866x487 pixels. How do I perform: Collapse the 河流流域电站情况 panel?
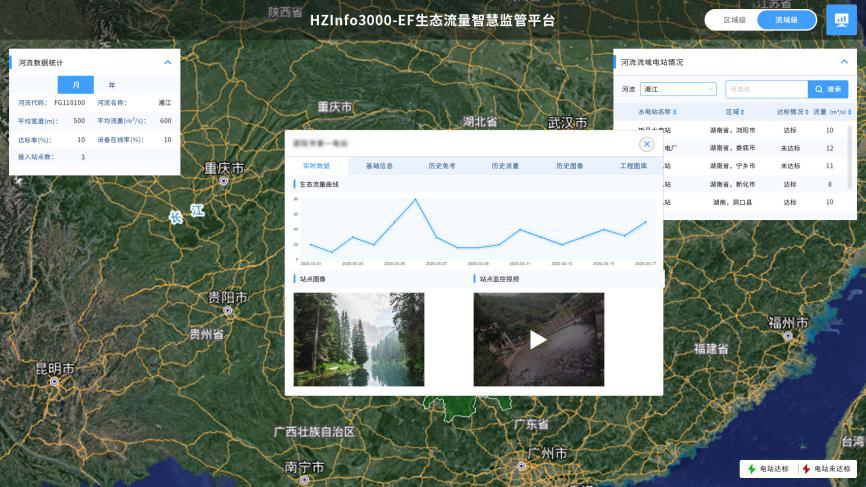[x=843, y=62]
